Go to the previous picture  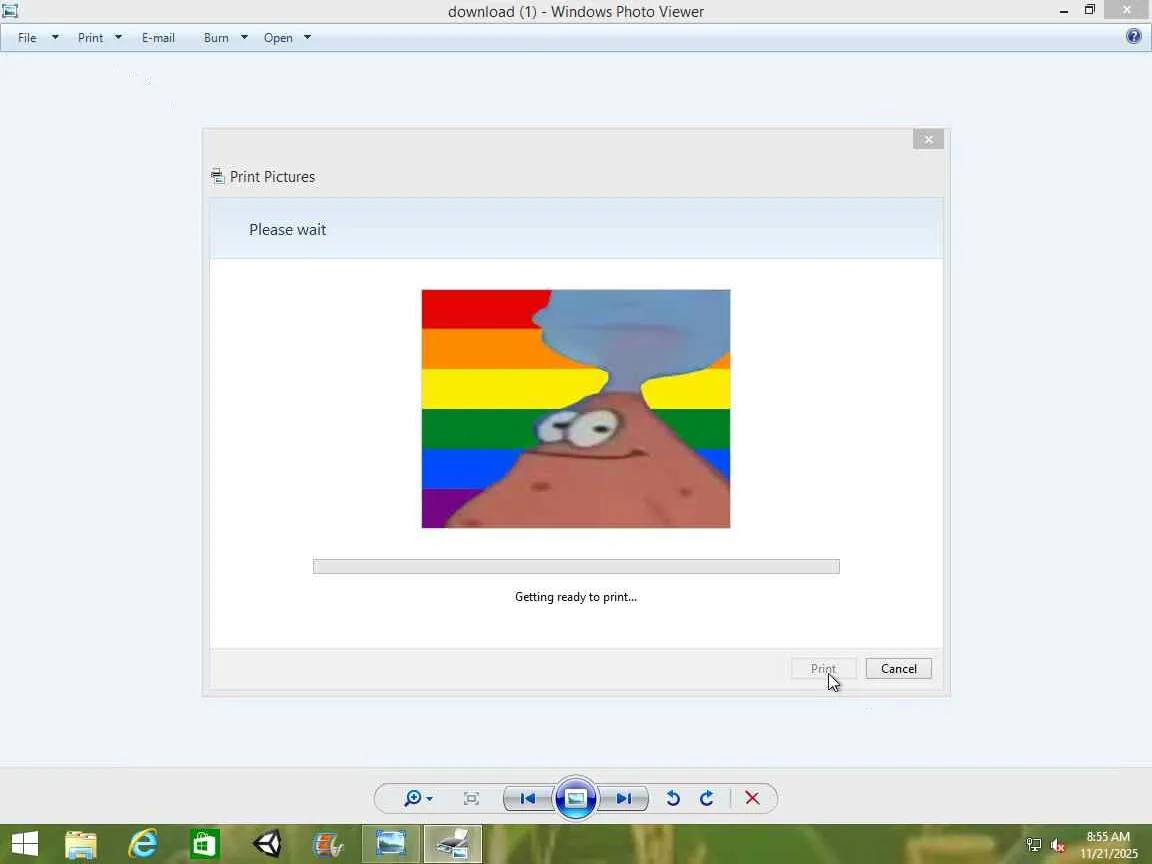click(528, 799)
